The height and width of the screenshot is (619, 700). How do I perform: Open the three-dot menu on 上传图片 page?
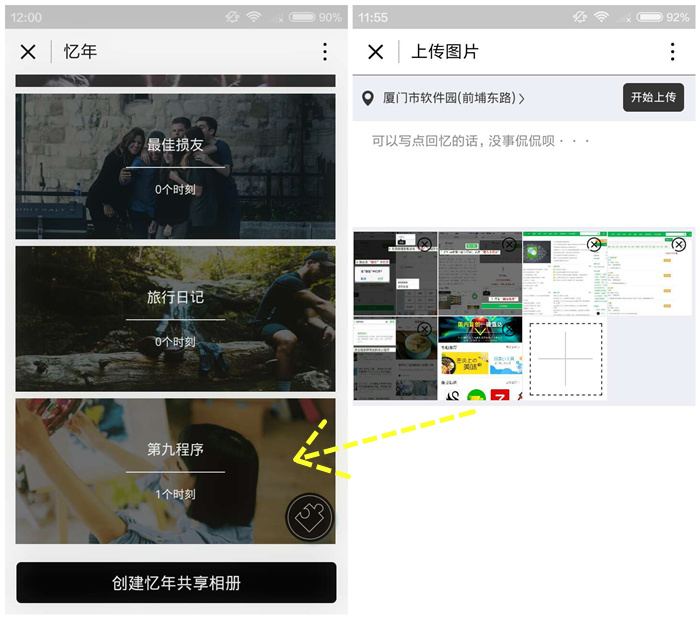click(672, 52)
